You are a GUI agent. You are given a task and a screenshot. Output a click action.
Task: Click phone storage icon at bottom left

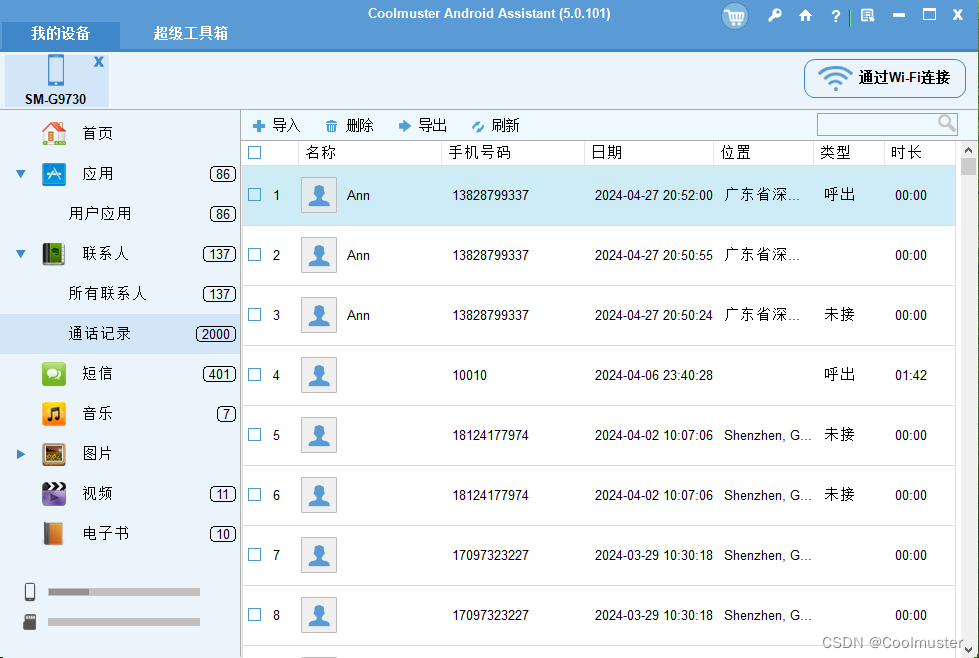click(x=30, y=591)
